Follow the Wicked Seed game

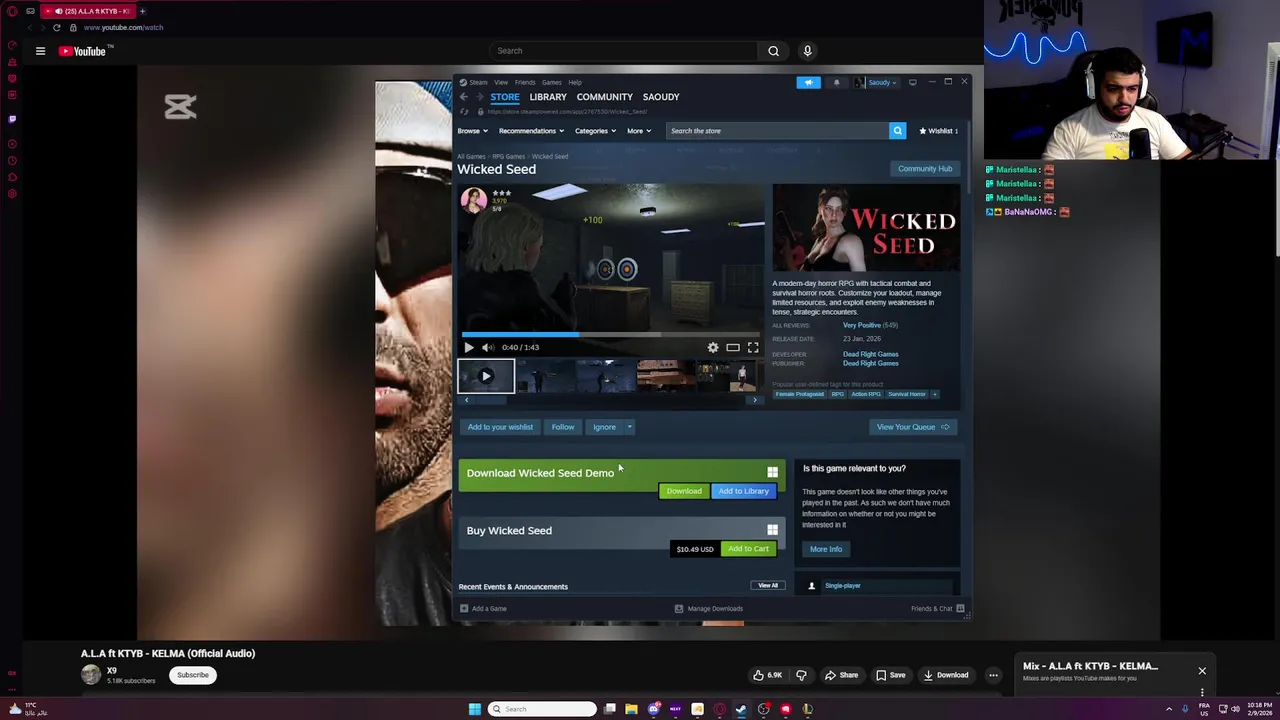click(x=563, y=427)
